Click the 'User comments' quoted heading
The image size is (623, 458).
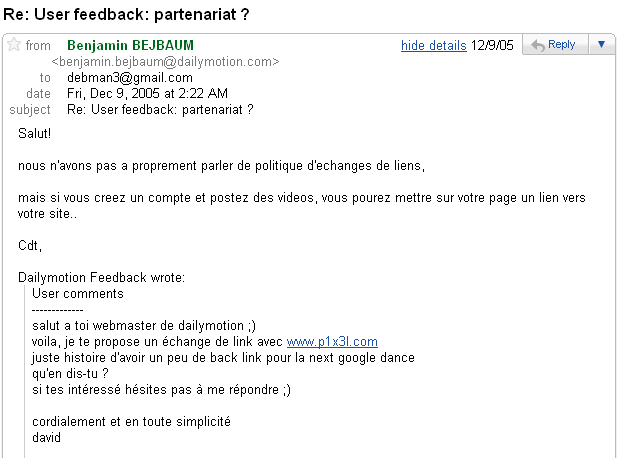(78, 294)
